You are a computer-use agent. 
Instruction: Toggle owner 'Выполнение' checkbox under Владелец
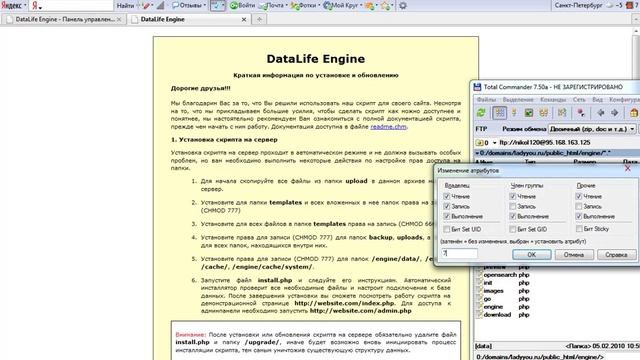tap(447, 216)
